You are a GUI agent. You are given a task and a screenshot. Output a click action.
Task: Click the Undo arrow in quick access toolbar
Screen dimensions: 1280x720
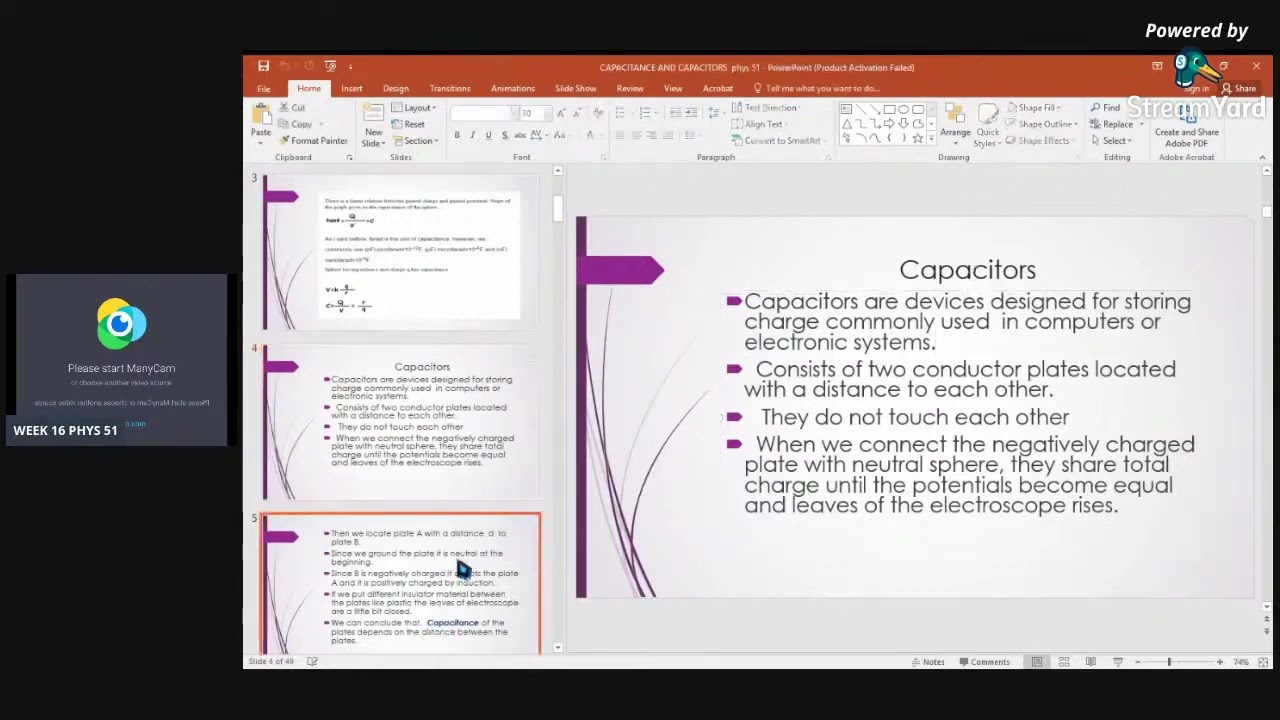(285, 67)
